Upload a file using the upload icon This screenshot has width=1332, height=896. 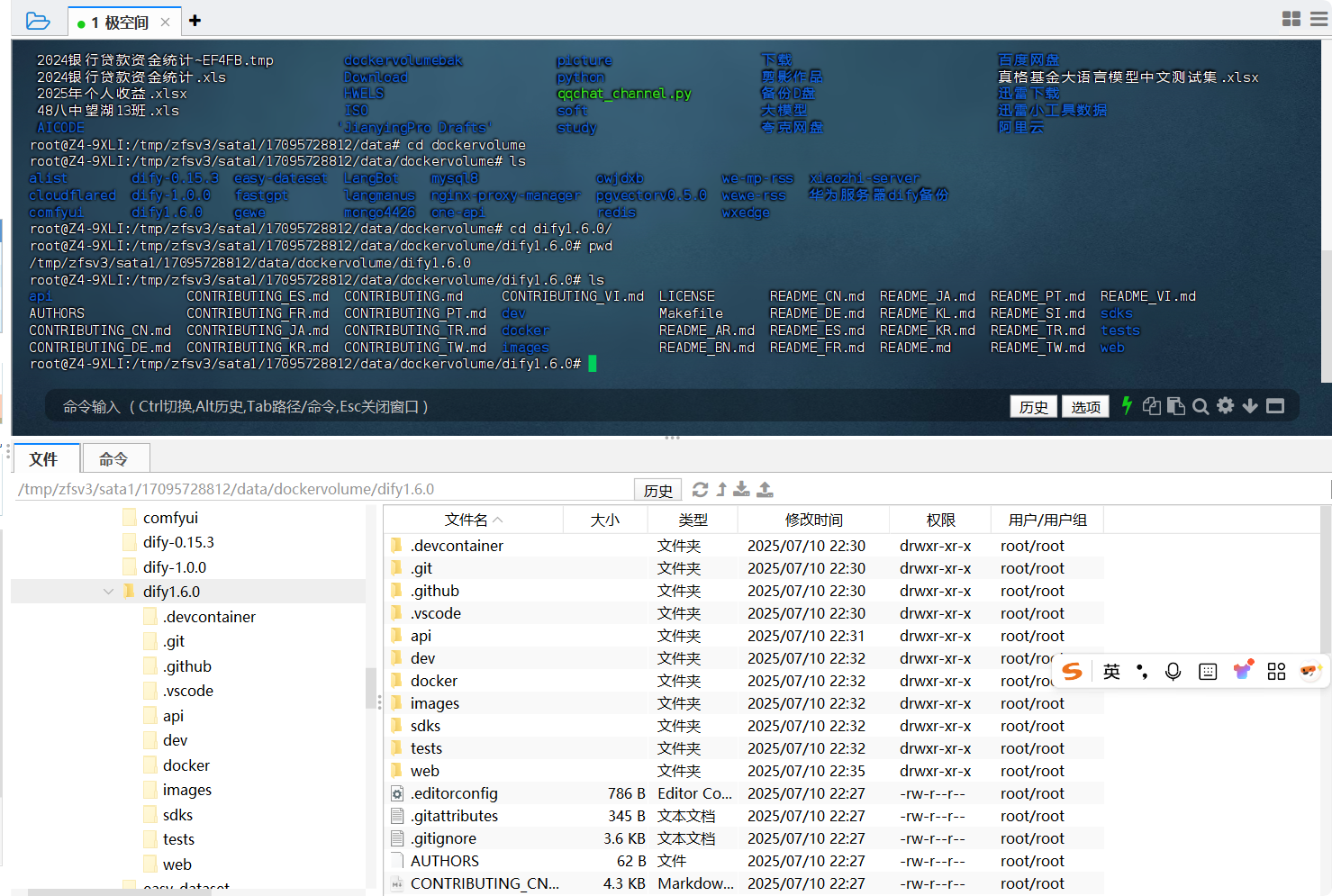(765, 489)
